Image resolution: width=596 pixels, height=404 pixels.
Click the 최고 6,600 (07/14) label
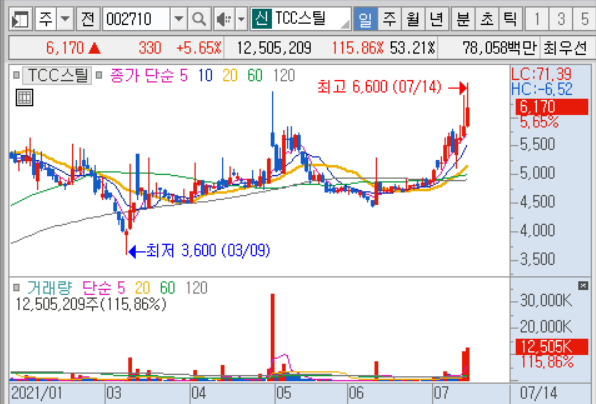coord(379,87)
